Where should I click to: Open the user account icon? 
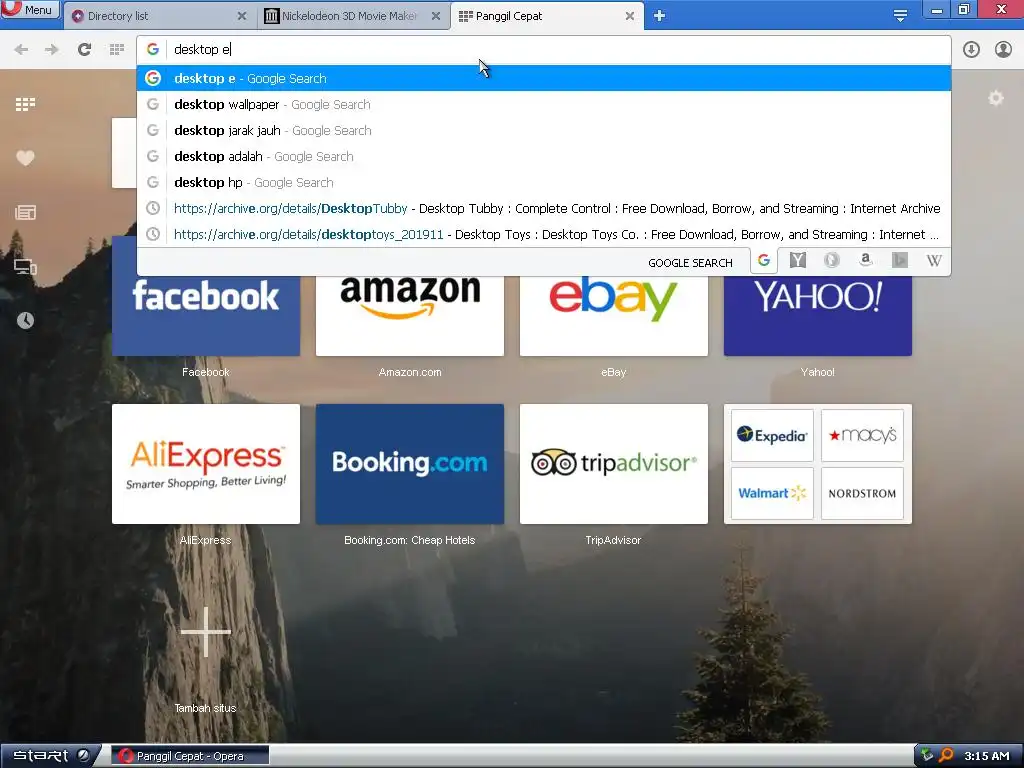[x=1003, y=50]
